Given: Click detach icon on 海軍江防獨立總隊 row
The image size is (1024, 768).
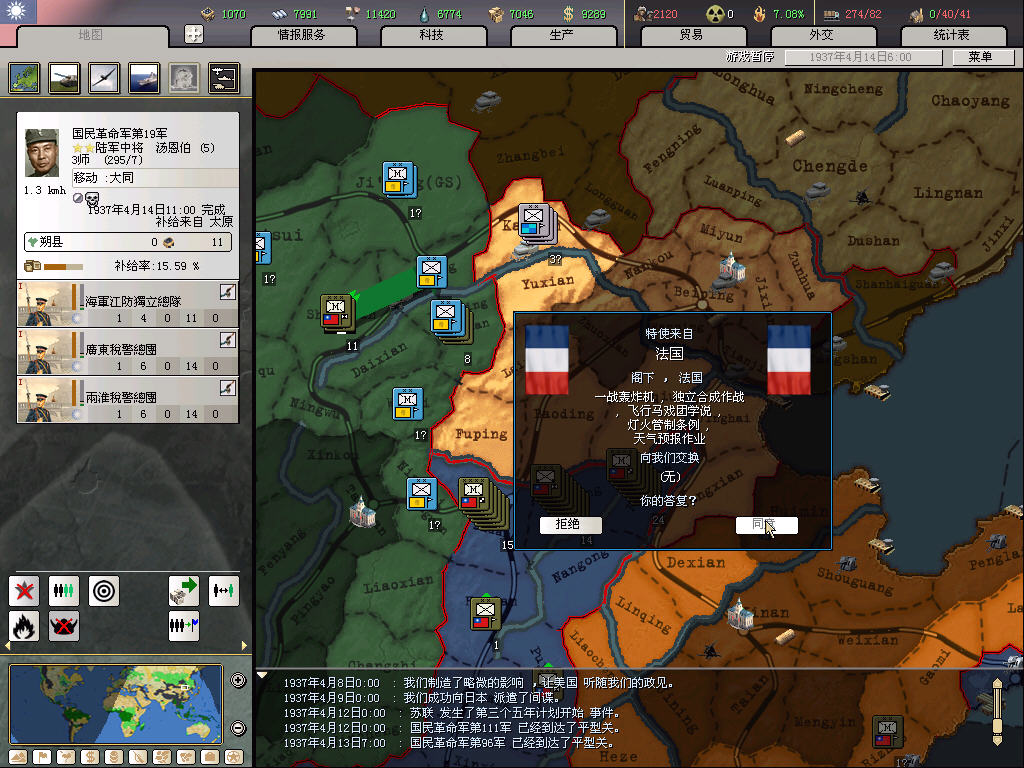Looking at the screenshot, I should tap(227, 292).
